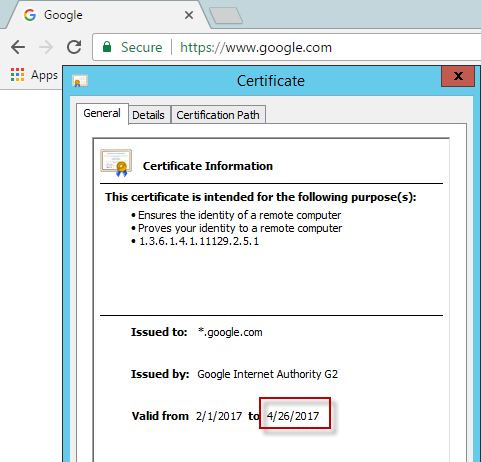Switch to the General tab
Viewport: 481px width, 462px height.
[102, 113]
